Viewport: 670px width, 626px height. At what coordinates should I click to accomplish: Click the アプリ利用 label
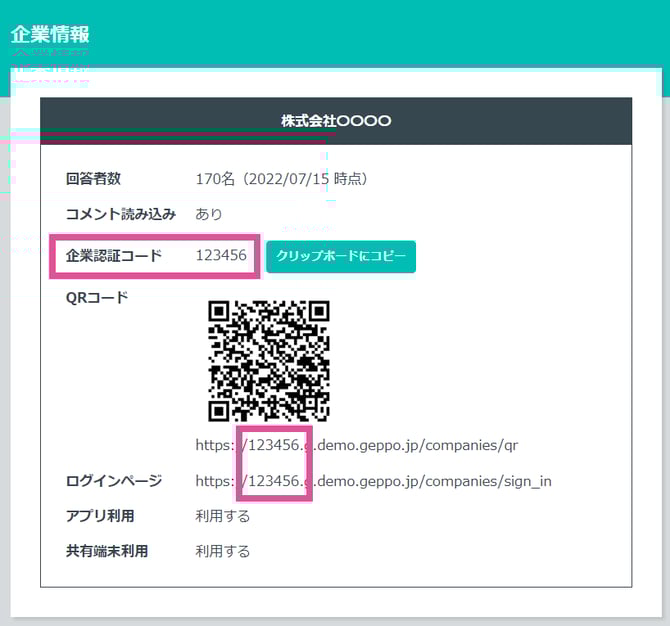(x=100, y=516)
